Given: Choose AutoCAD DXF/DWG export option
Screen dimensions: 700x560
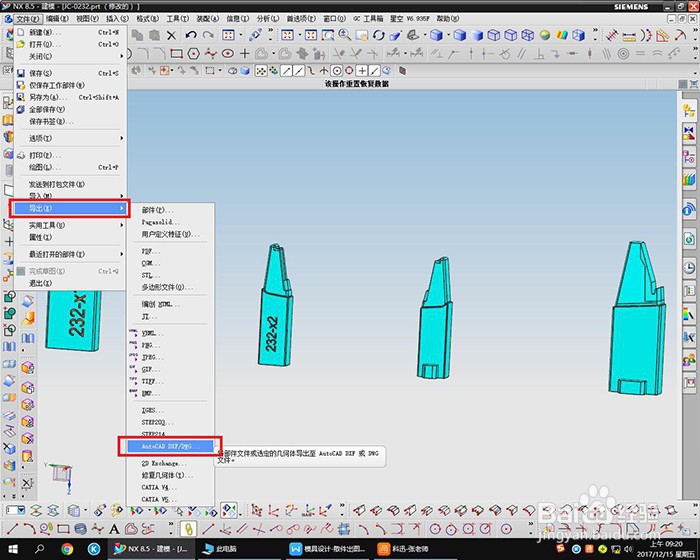Looking at the screenshot, I should point(171,446).
